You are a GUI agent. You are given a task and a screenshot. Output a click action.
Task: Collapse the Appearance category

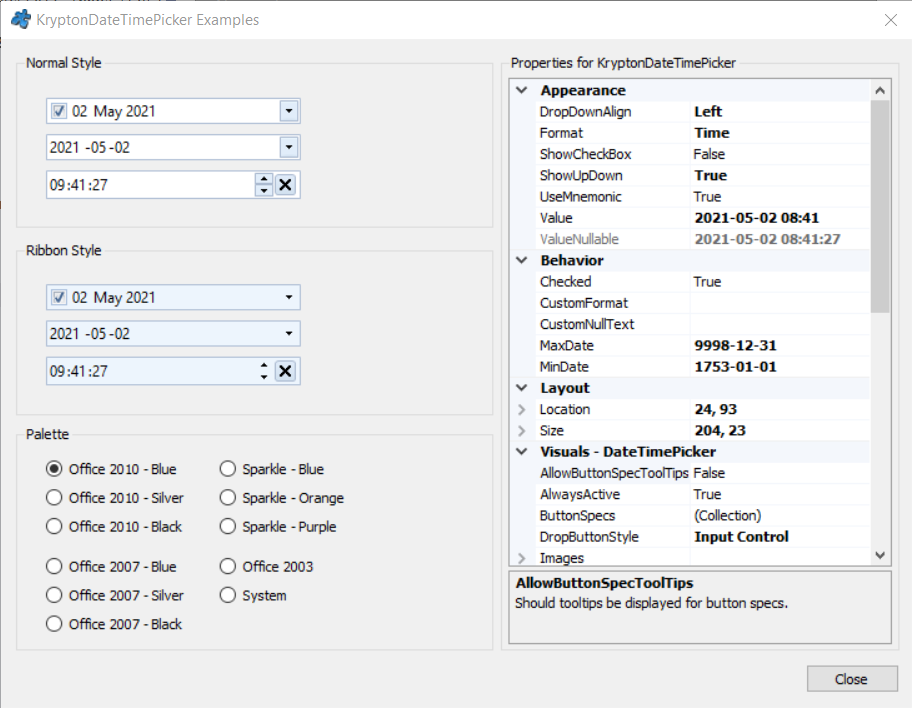click(x=522, y=90)
